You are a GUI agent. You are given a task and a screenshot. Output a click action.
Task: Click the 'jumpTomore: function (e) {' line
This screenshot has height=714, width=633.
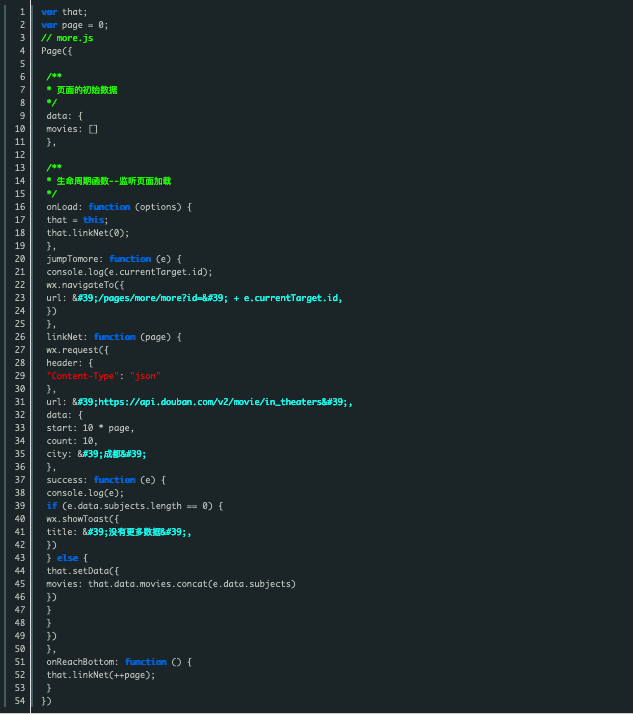click(114, 259)
